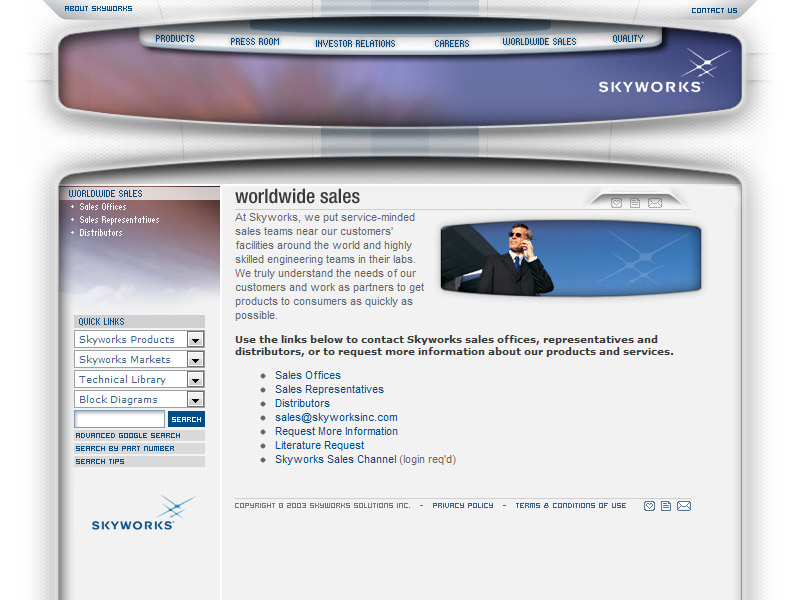The height and width of the screenshot is (600, 800).
Task: Select Sales Representatives in the sidebar
Action: [119, 219]
